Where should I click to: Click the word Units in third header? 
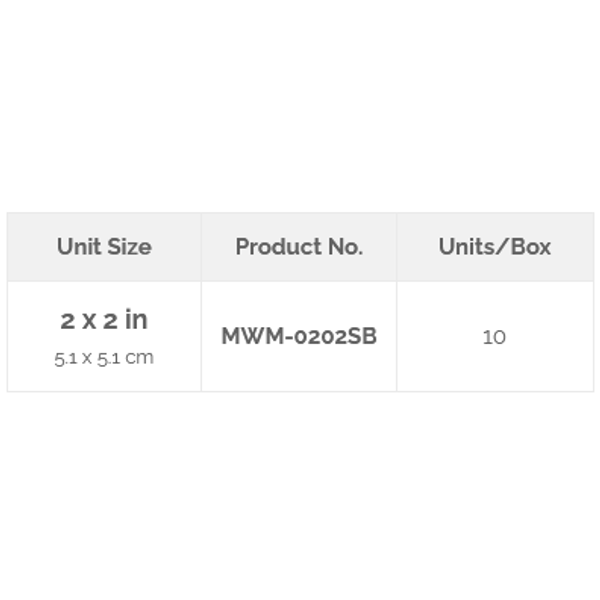tap(466, 246)
